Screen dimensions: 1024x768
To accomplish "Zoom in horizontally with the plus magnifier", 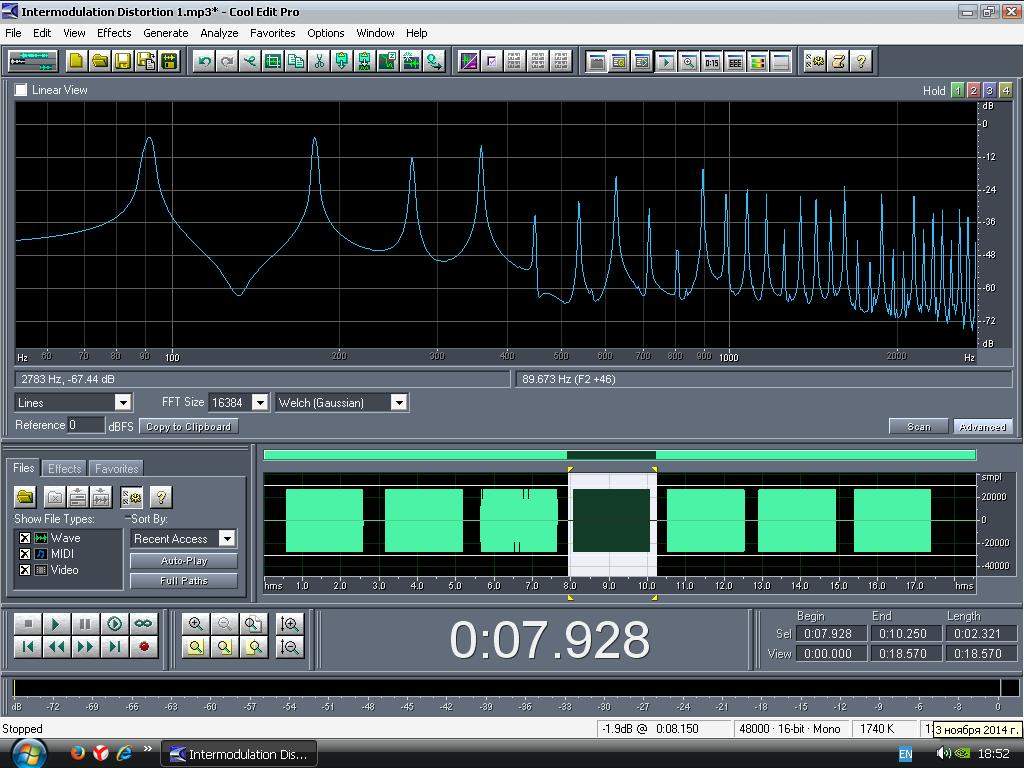I will pos(195,624).
